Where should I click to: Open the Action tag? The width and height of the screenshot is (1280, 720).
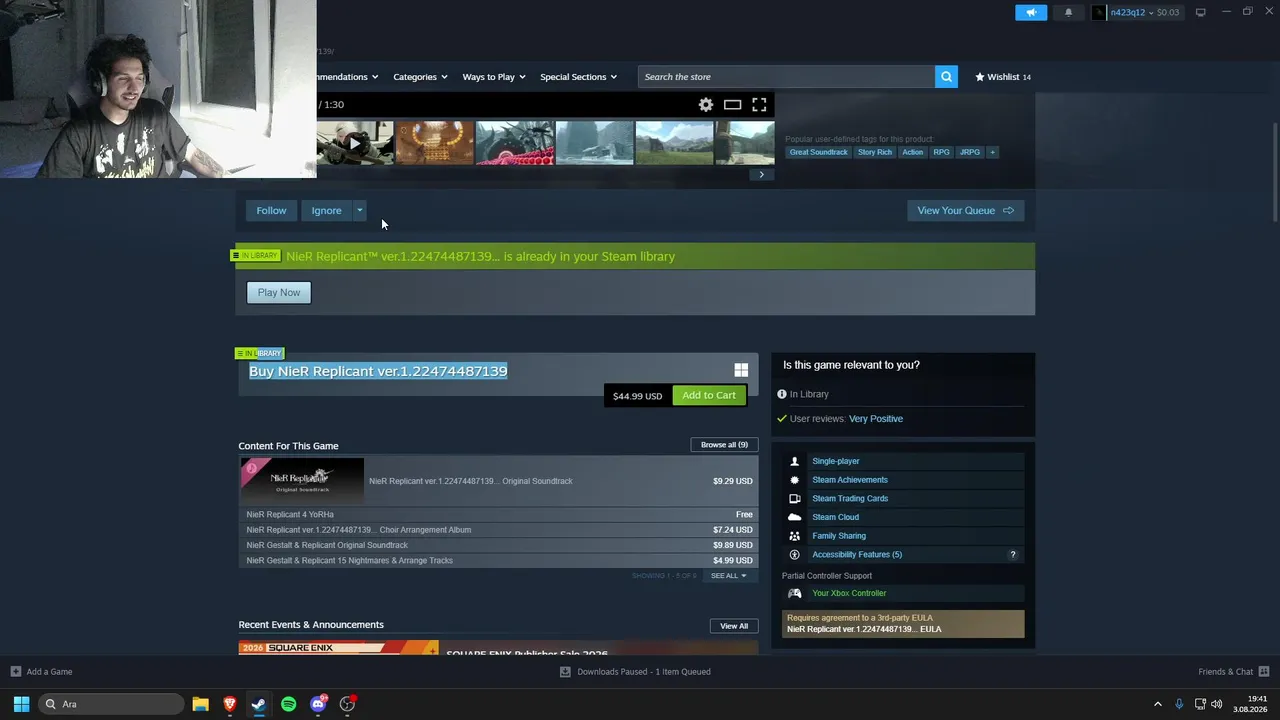click(912, 152)
